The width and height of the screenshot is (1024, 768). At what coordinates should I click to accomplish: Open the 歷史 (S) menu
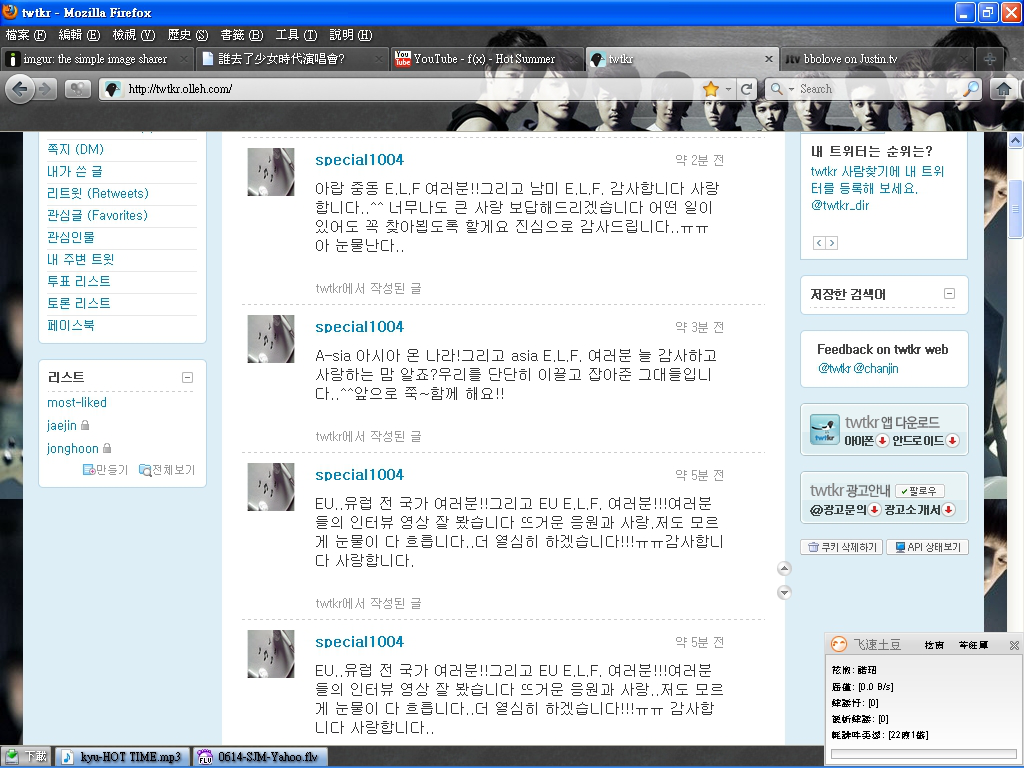tap(187, 35)
